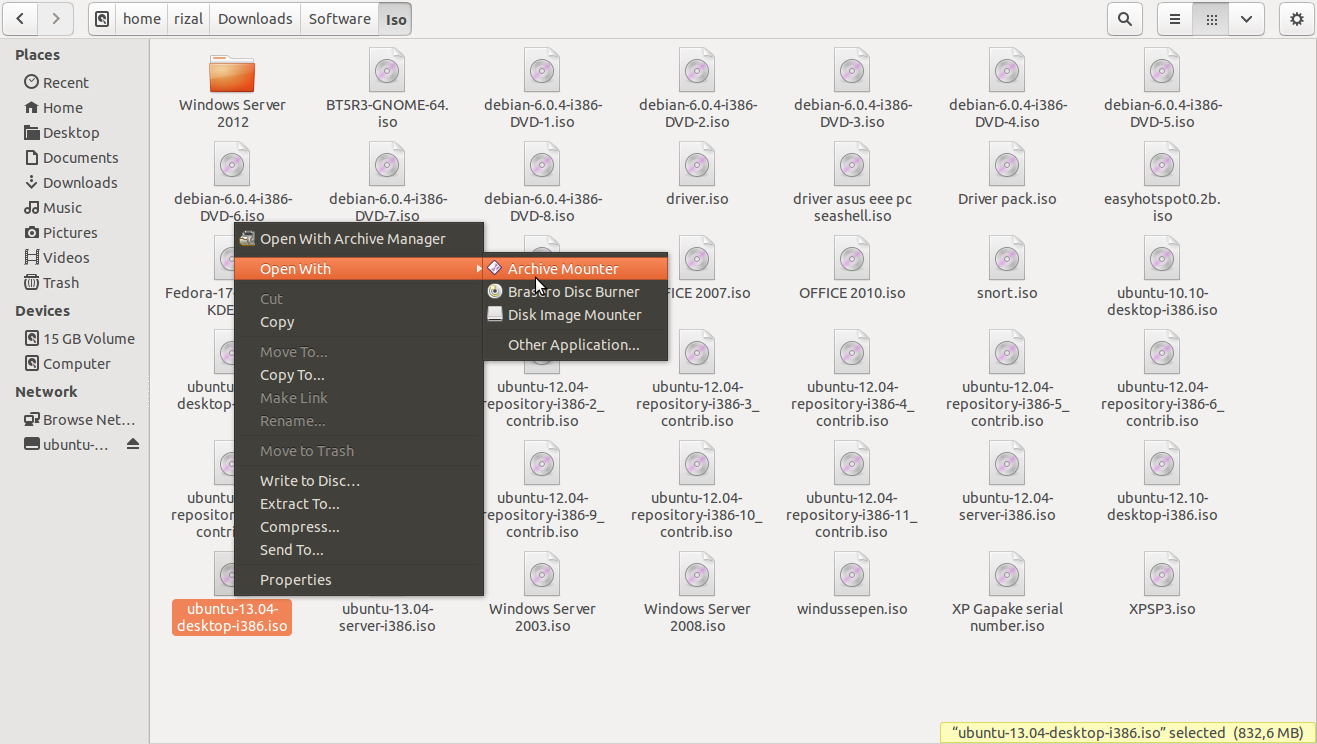Viewport: 1317px width, 744px height.
Task: Choose Brasero Disc Burner
Action: [x=575, y=292]
